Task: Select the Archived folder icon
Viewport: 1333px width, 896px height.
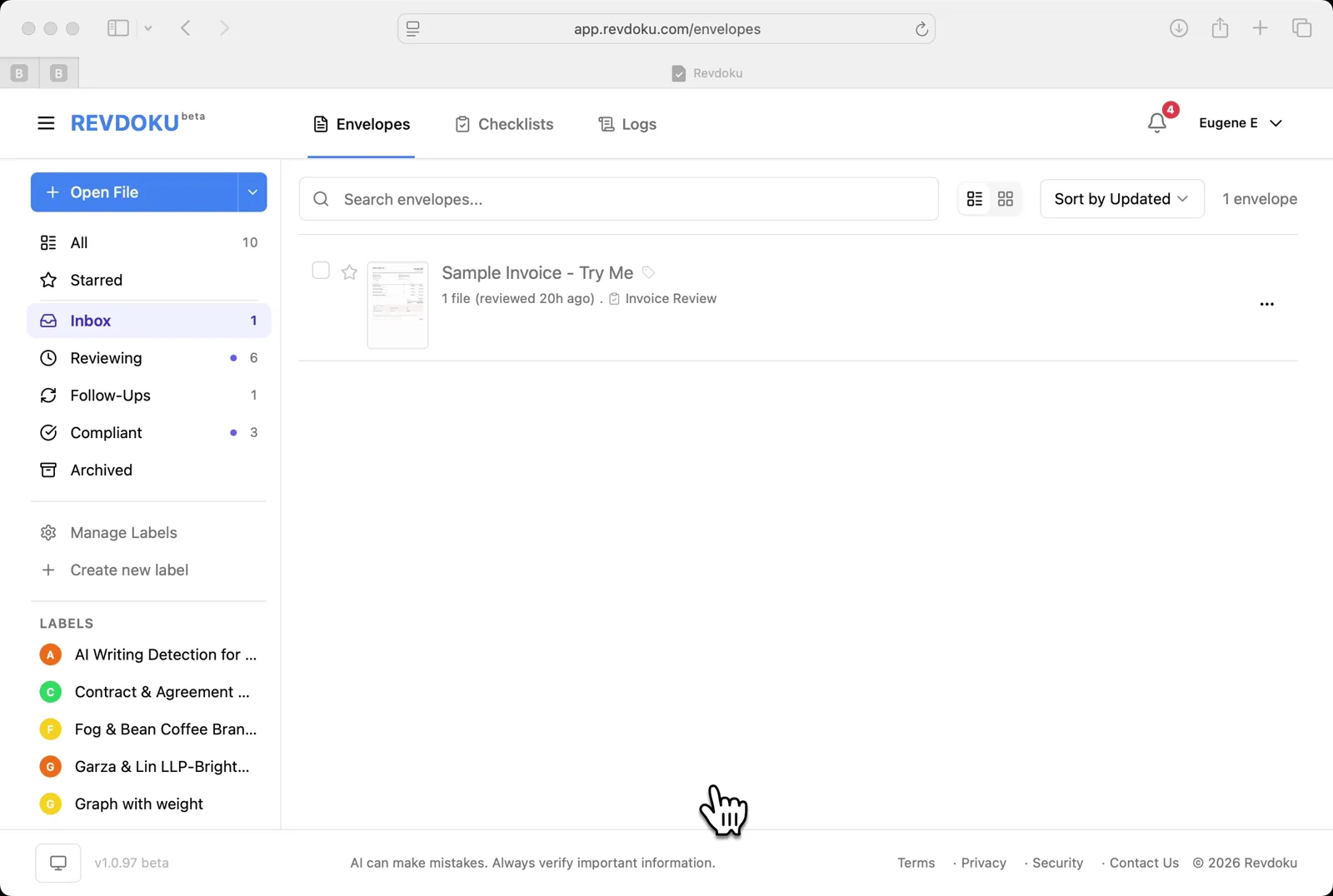Action: pos(49,470)
